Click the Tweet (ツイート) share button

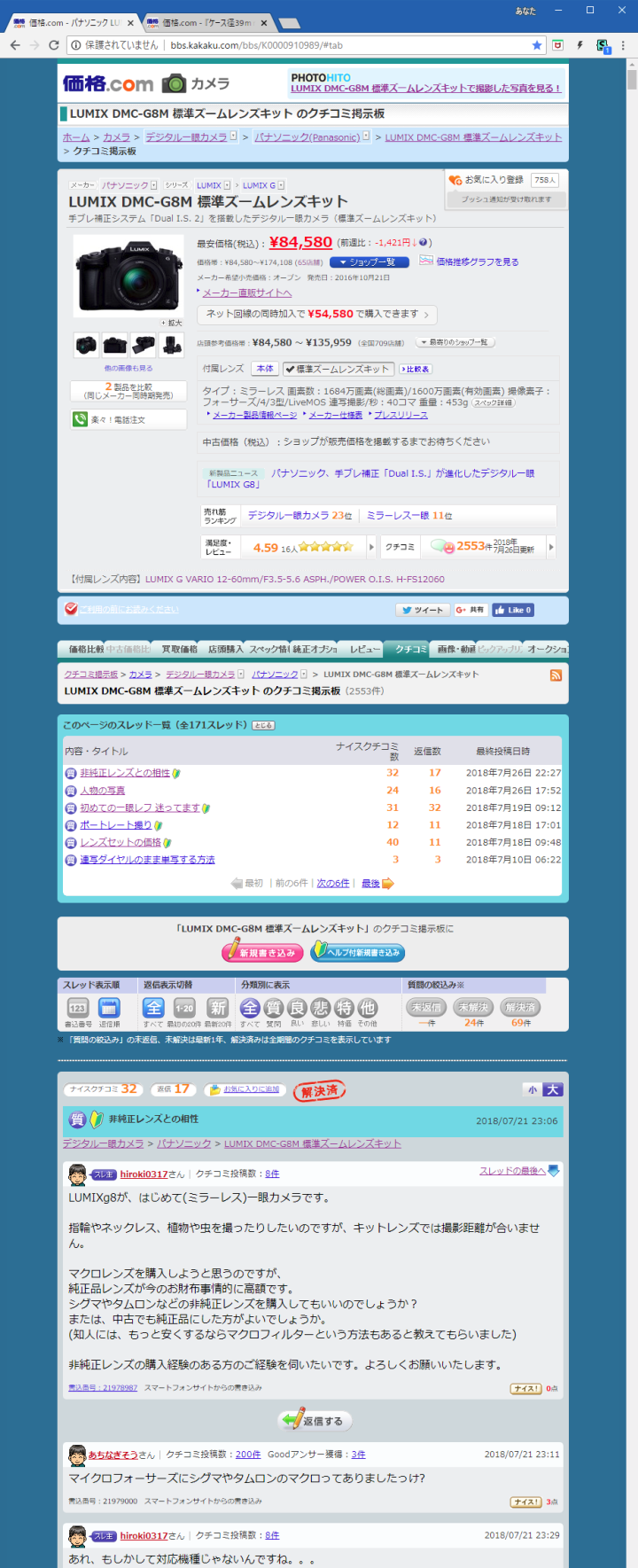(421, 610)
